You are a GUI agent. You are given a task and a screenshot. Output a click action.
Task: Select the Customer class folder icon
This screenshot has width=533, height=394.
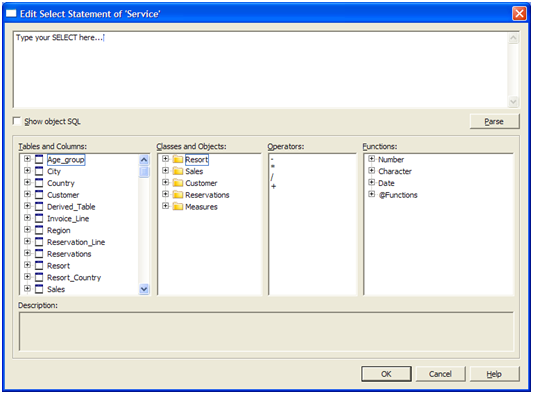point(178,183)
